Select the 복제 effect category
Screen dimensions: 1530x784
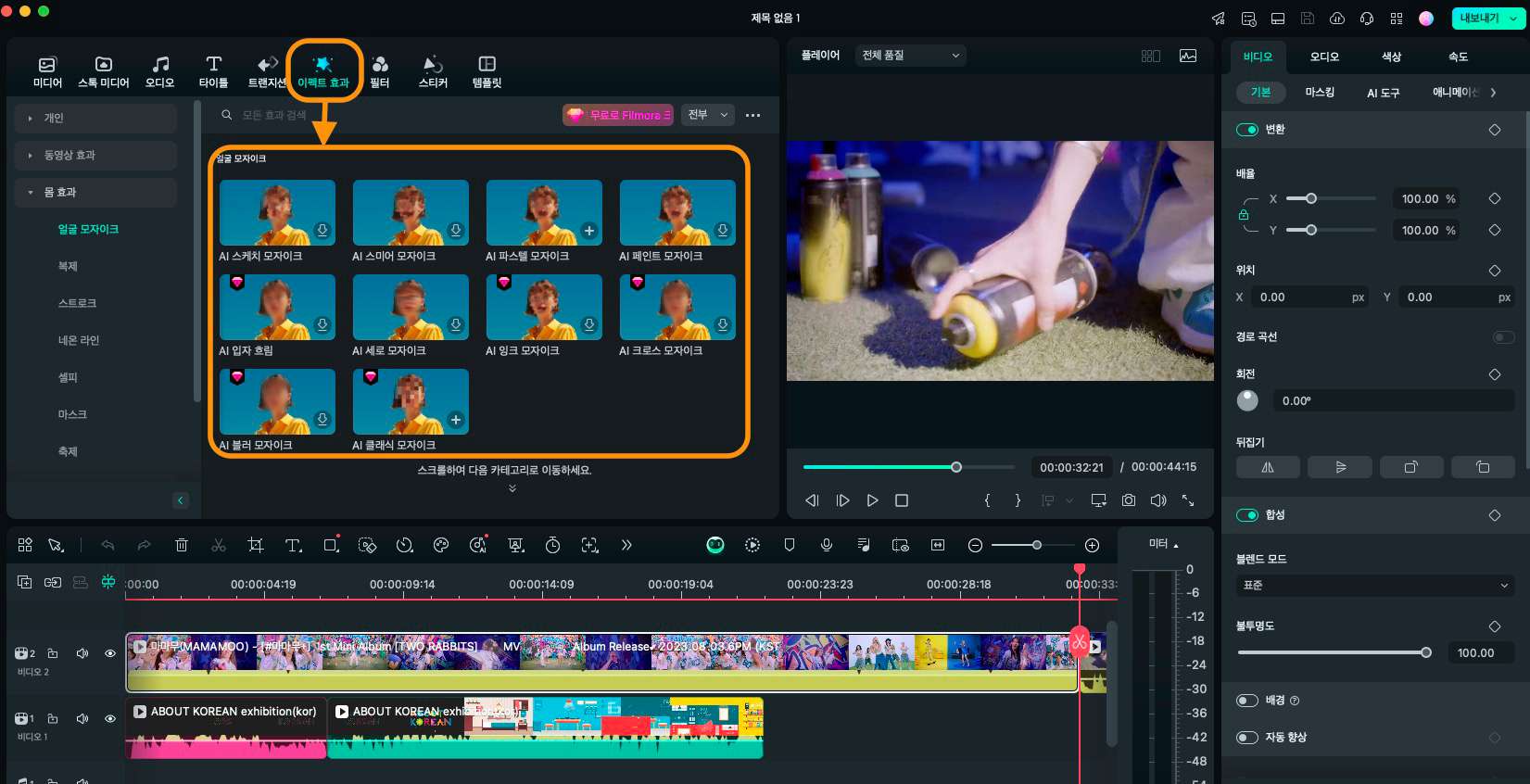coord(68,266)
